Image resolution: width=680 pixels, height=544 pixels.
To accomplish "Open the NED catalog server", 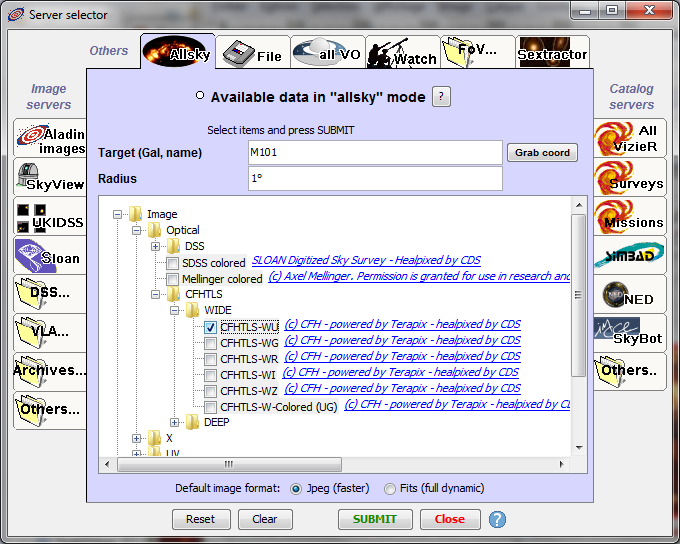I will (630, 294).
